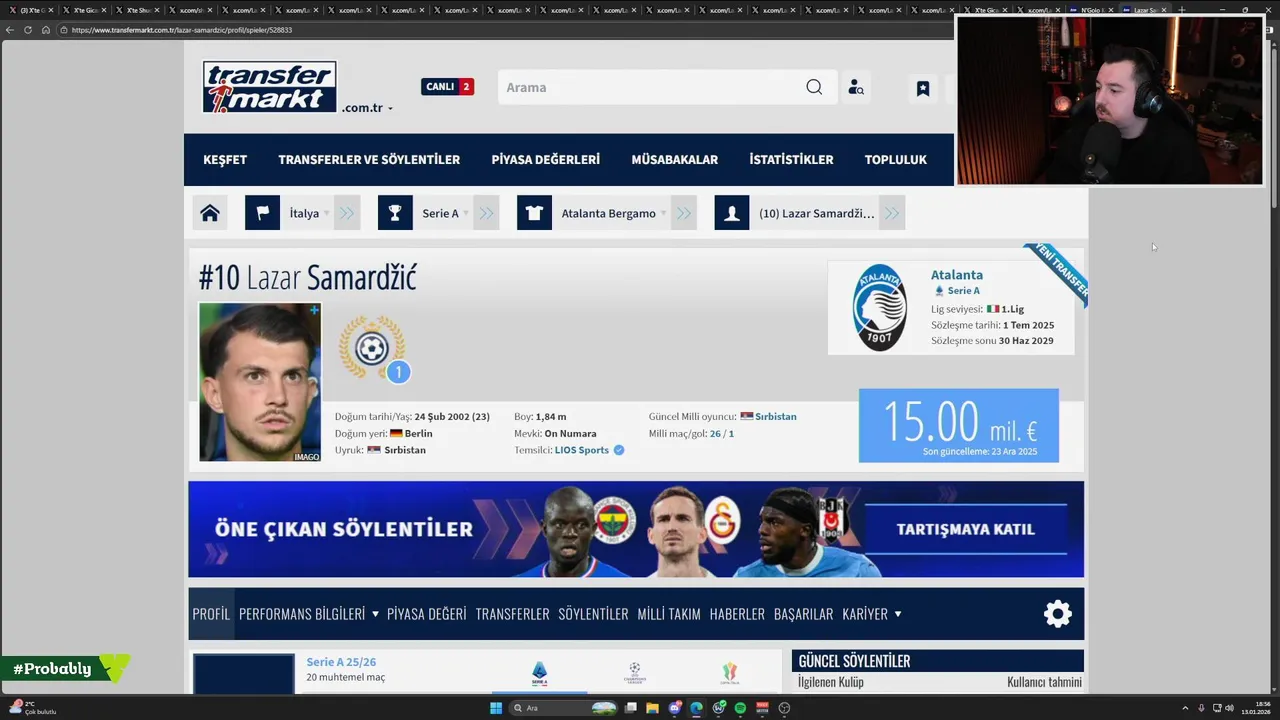Screen dimensions: 1280x720
Task: Open the CANLI live scores badge
Action: pos(447,87)
